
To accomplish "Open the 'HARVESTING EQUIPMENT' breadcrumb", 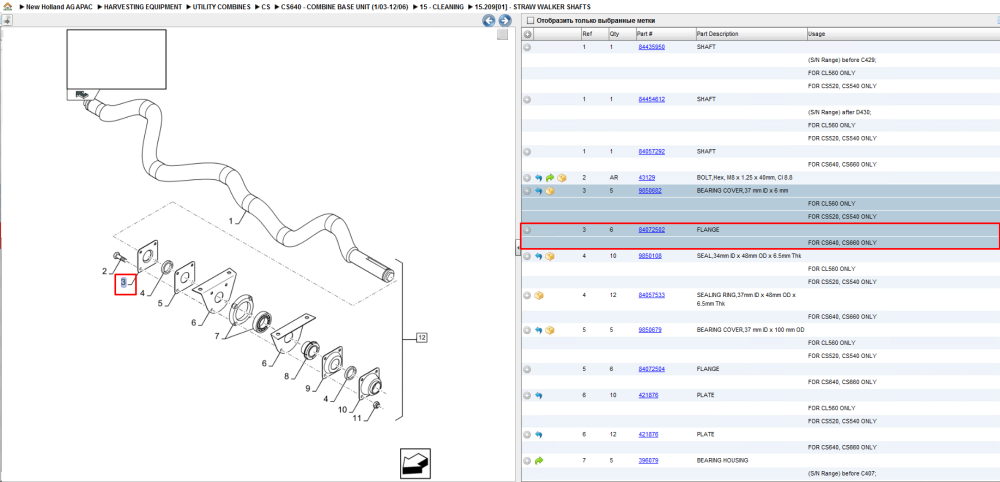I will click(142, 6).
